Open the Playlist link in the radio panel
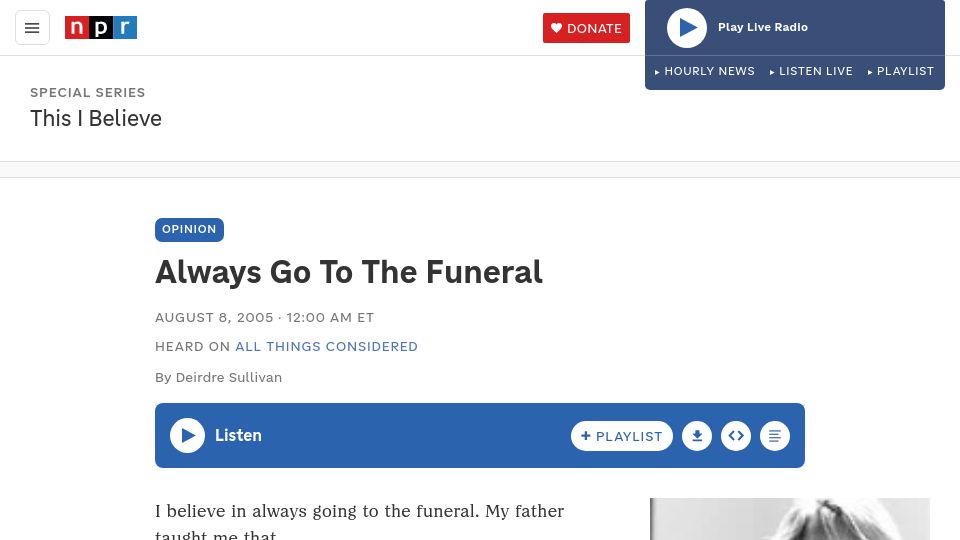960x540 pixels. coord(901,71)
